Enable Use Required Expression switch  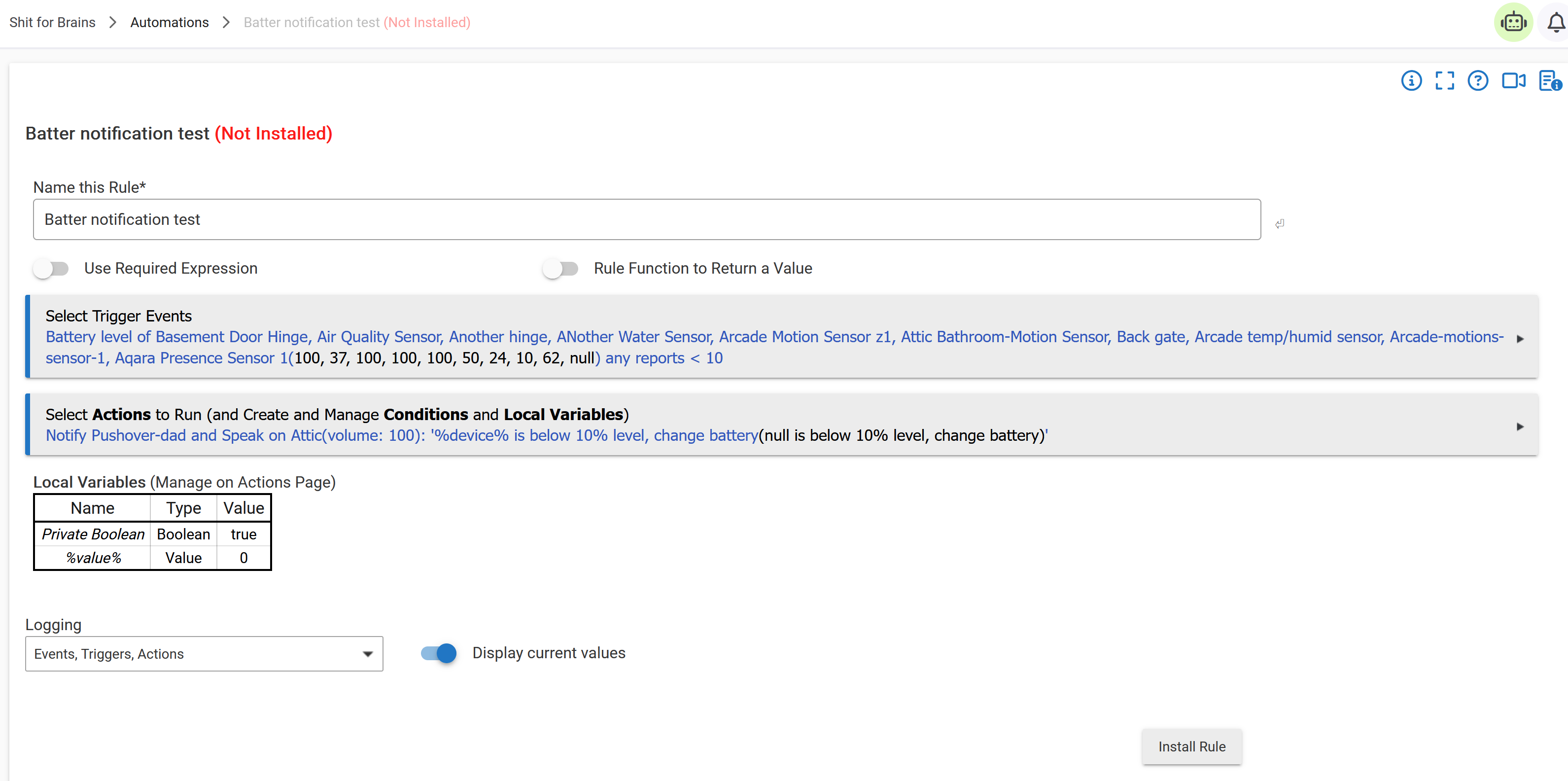tap(51, 268)
